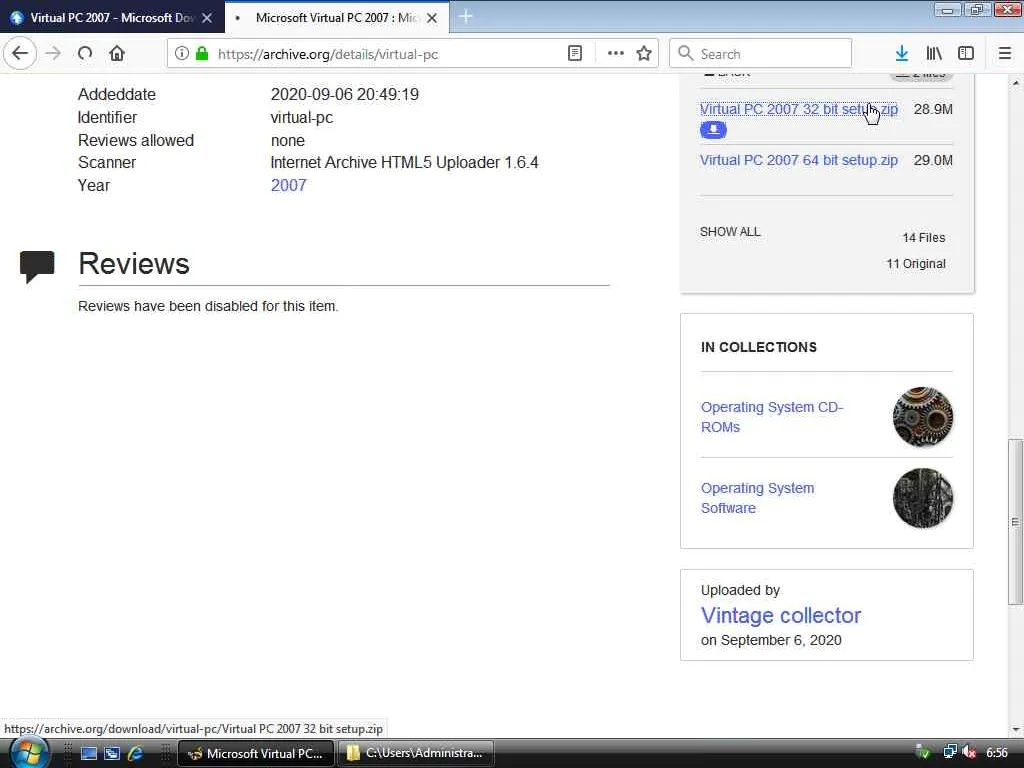Open the Downloads arrow in toolbar

click(902, 54)
